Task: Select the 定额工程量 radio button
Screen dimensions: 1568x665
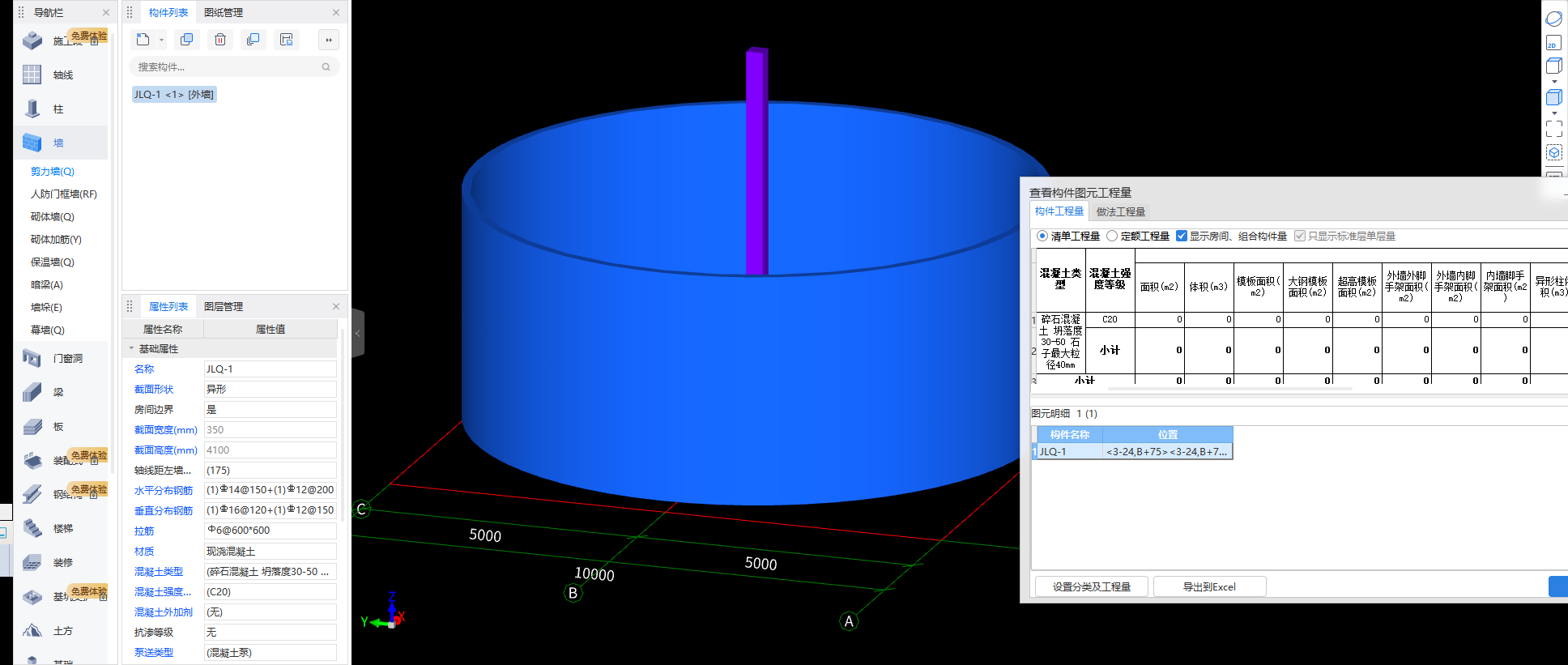Action: (1112, 236)
